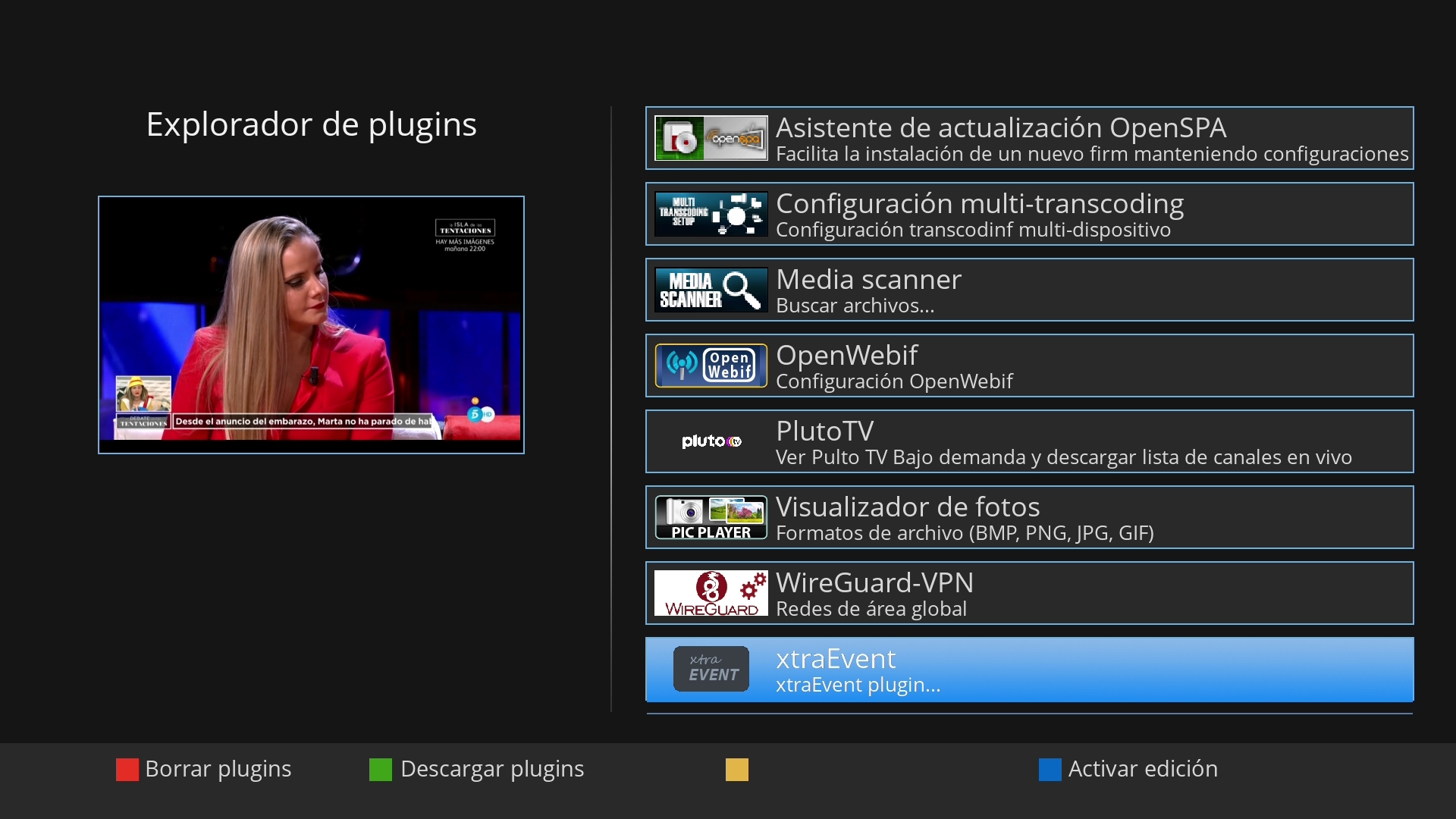This screenshot has width=1456, height=819.
Task: Click the OpenSPA update assistant icon
Action: click(711, 138)
